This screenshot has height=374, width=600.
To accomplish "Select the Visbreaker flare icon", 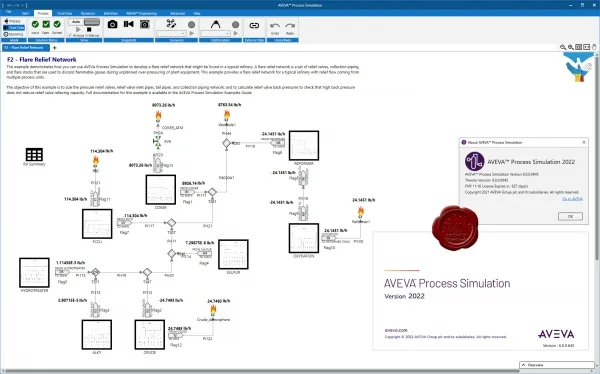I will [227, 115].
